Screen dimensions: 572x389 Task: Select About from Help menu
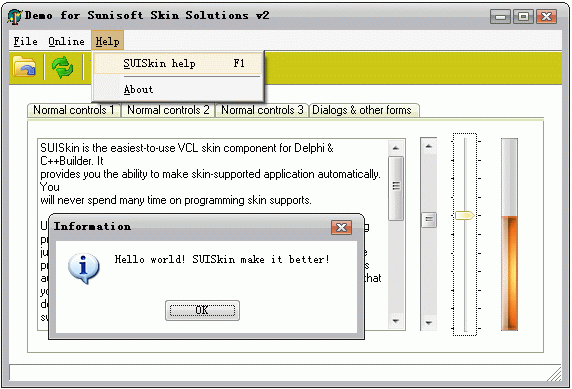tap(178, 89)
